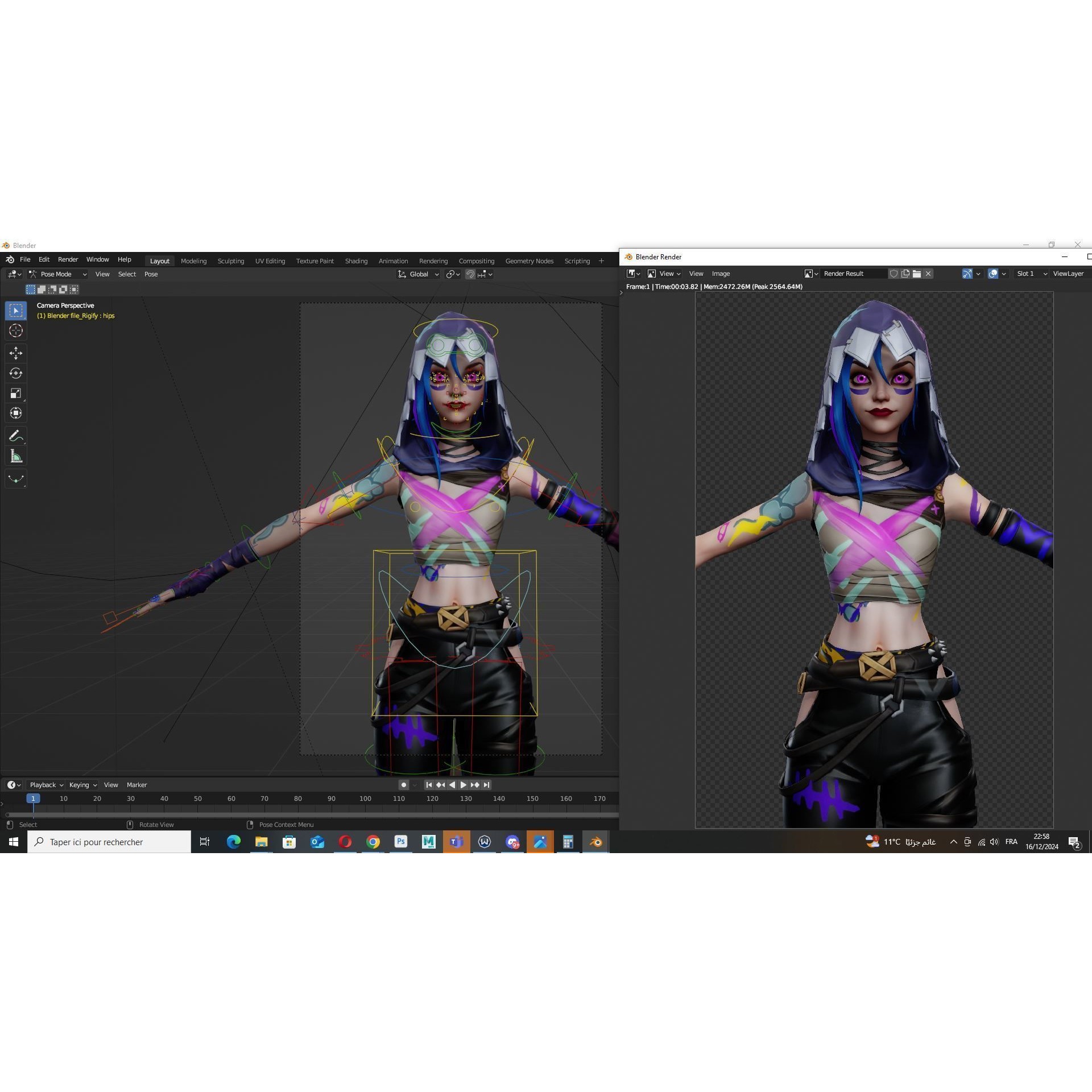The height and width of the screenshot is (1092, 1092).
Task: Choose the Measure tool
Action: (16, 456)
